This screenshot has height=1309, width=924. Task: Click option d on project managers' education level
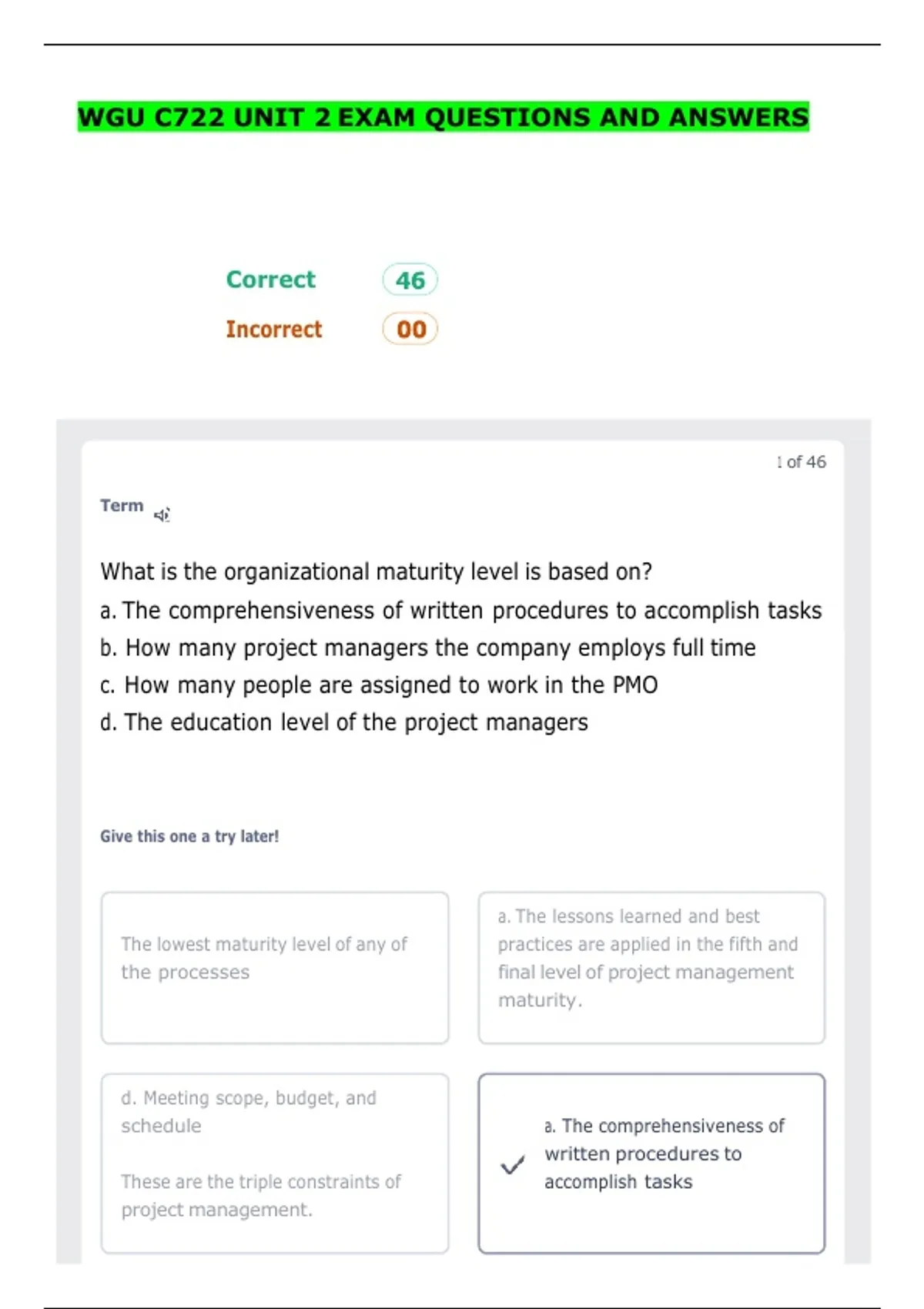point(344,723)
